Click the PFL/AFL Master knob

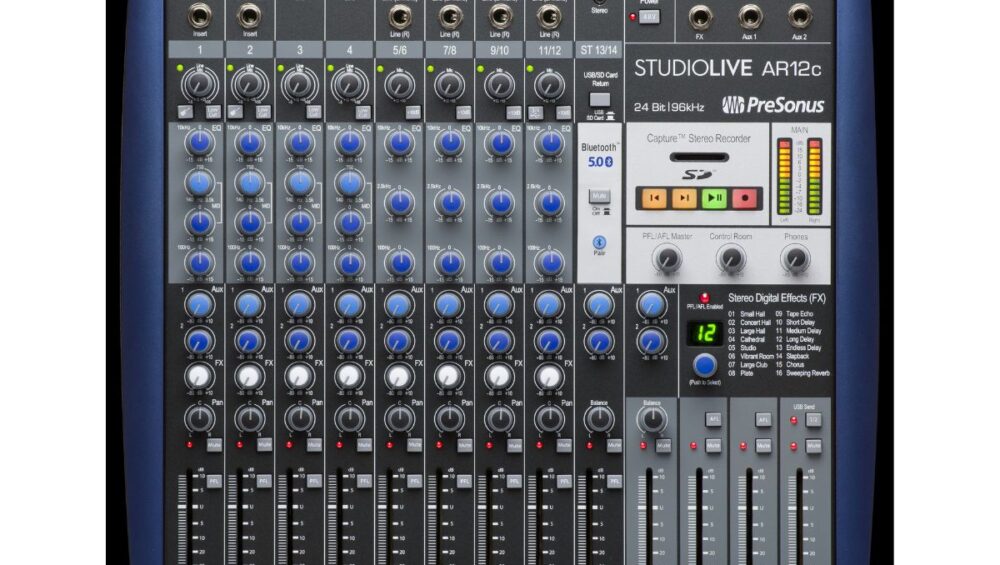tap(667, 259)
